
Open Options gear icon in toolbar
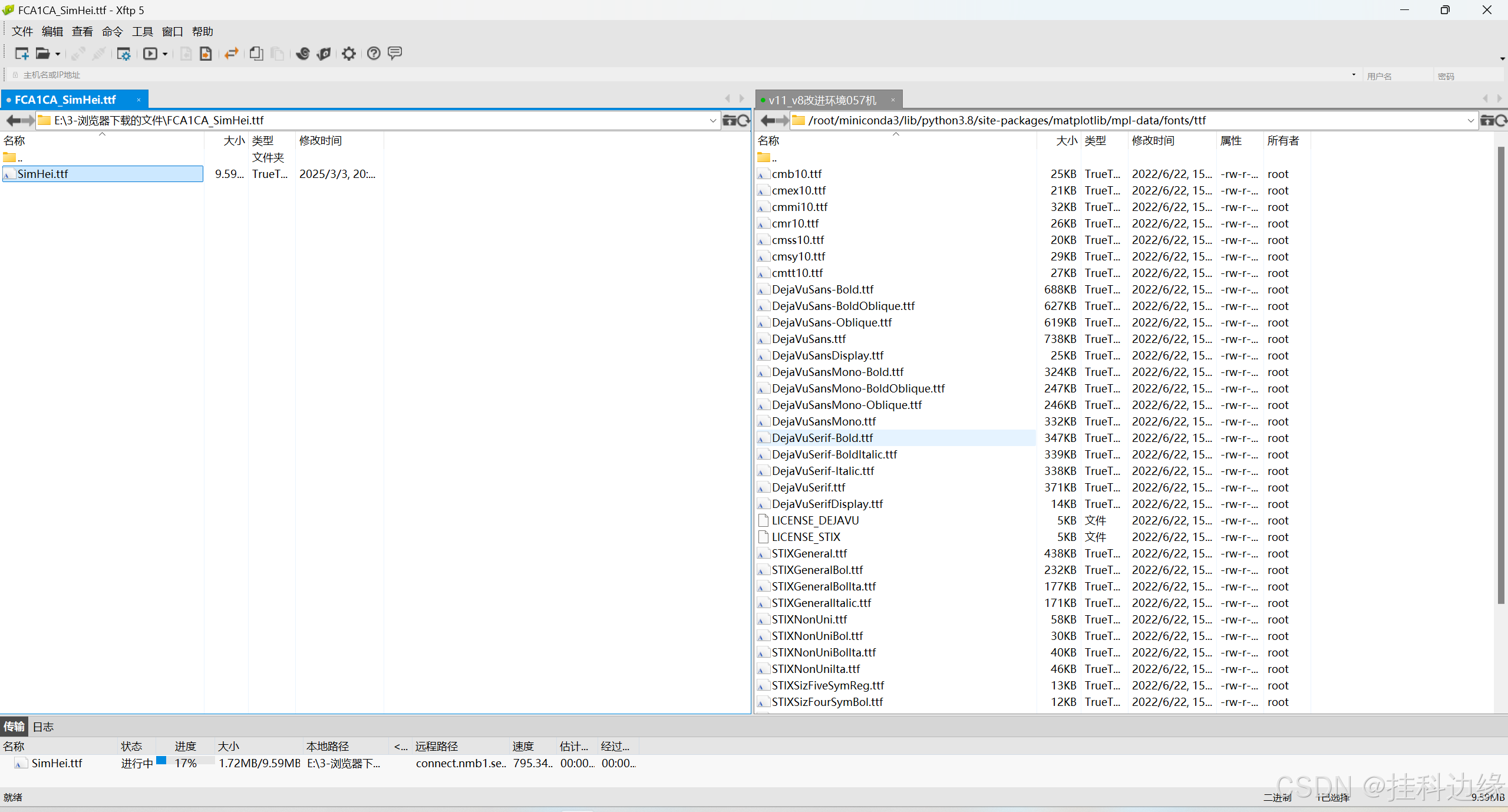click(349, 54)
